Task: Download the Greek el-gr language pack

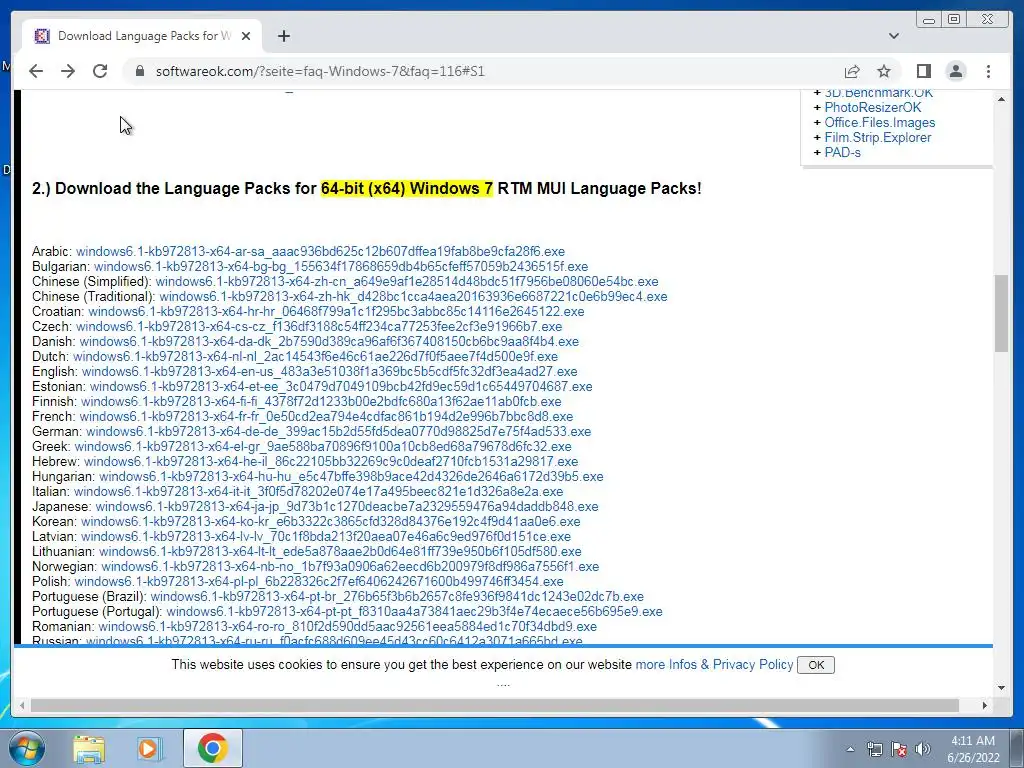Action: (x=323, y=447)
